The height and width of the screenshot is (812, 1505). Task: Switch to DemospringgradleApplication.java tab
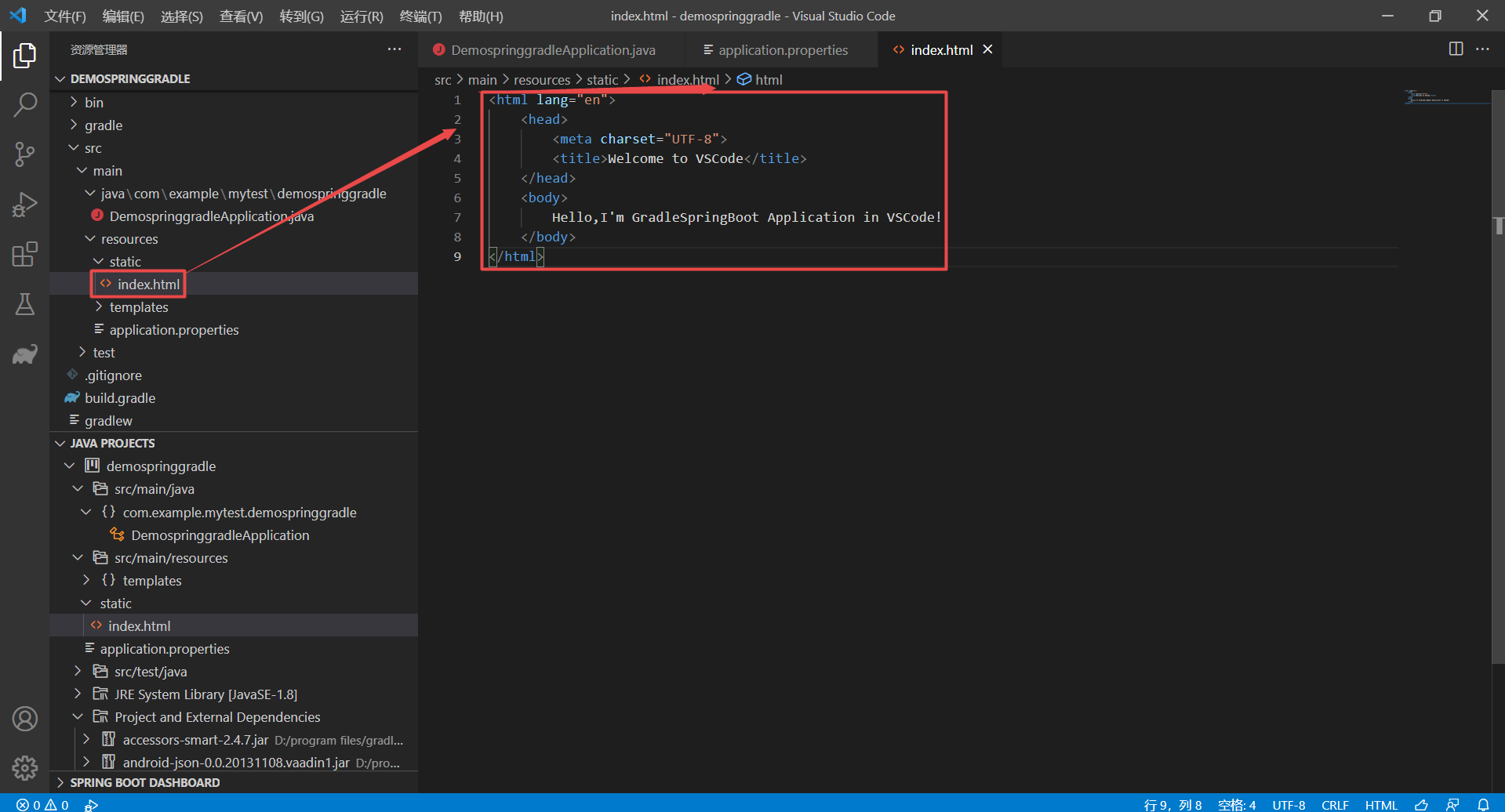click(552, 50)
